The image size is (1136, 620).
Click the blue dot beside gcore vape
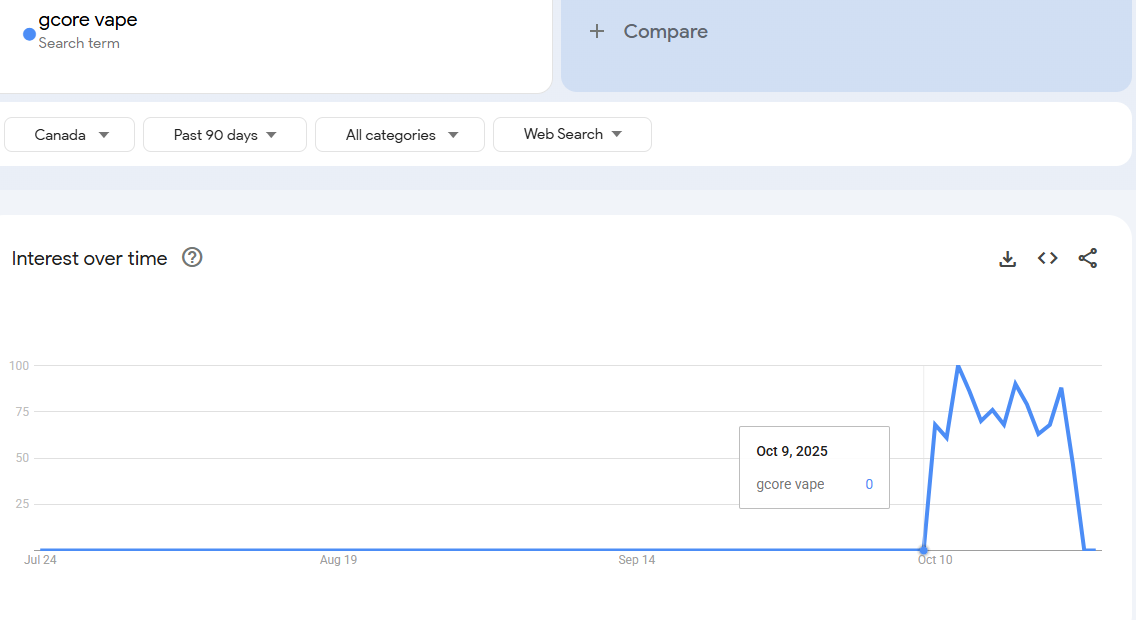[29, 34]
